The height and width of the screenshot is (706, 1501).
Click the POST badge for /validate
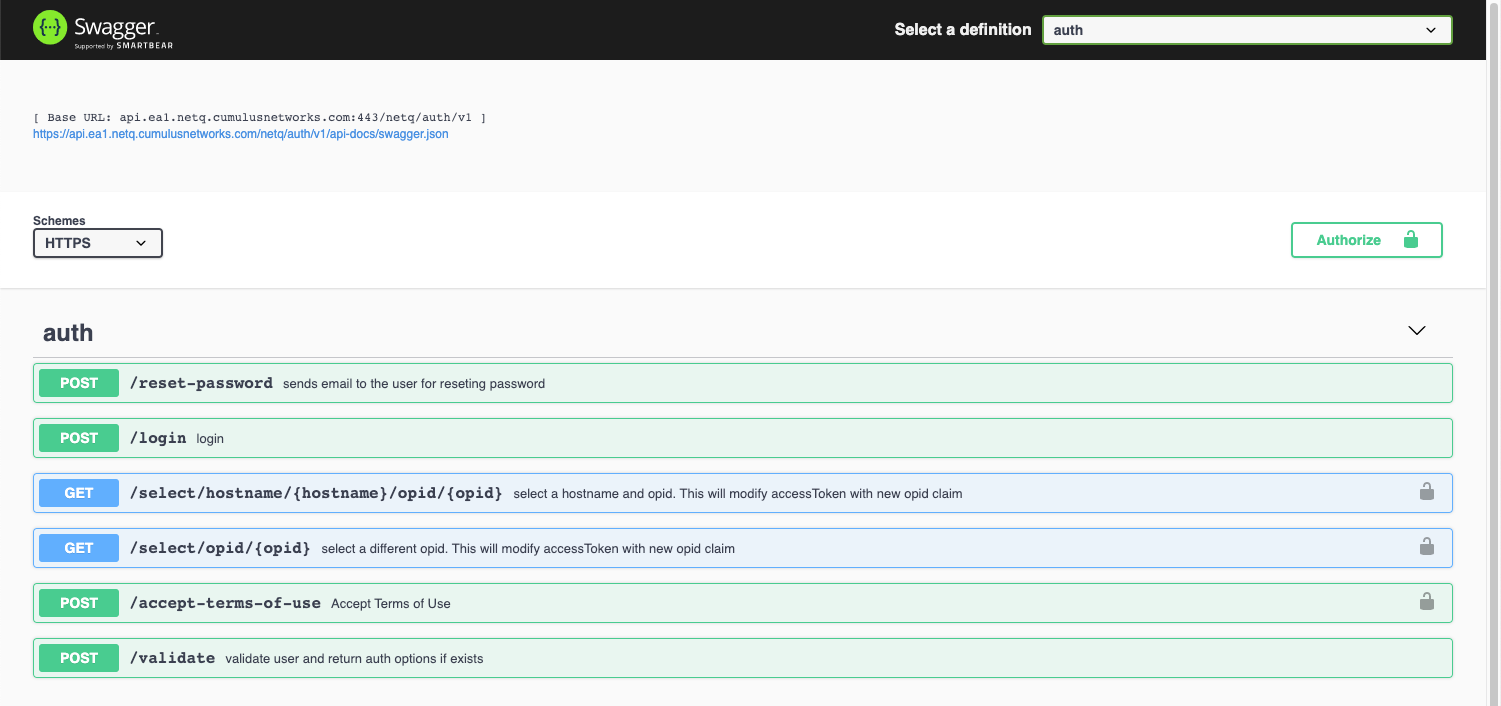[x=79, y=658]
